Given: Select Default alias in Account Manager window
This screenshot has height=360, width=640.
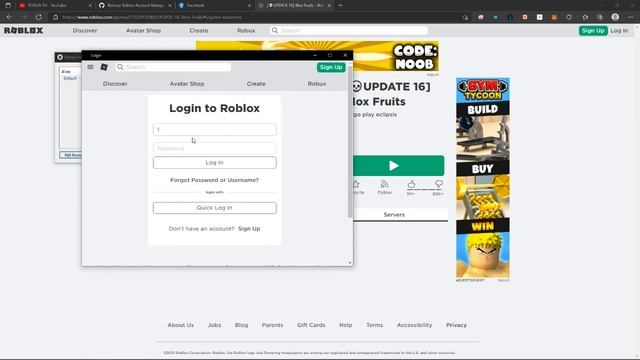Looking at the screenshot, I should pyautogui.click(x=70, y=78).
